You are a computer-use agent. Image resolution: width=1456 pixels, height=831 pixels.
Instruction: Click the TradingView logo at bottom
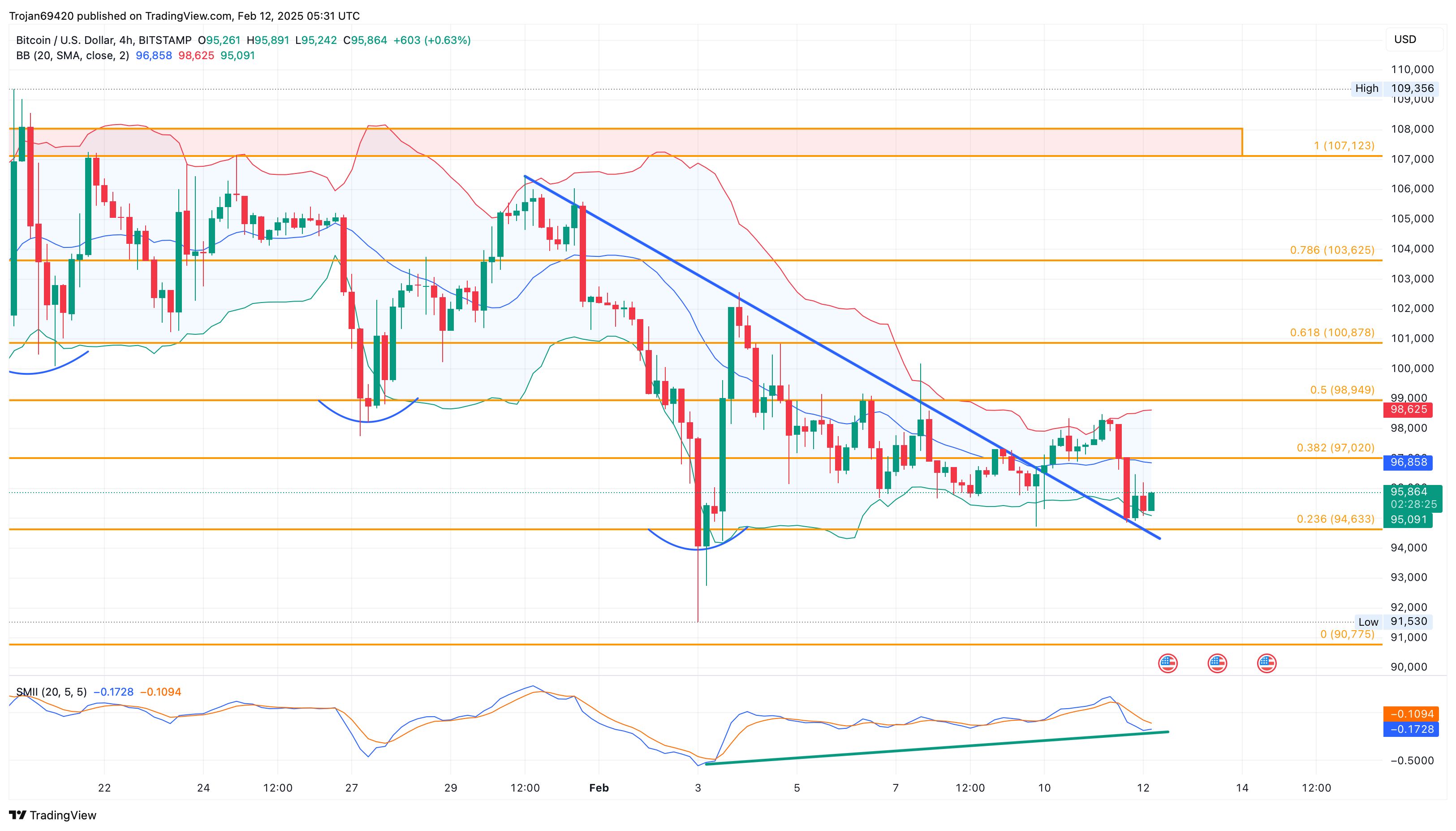[x=53, y=815]
